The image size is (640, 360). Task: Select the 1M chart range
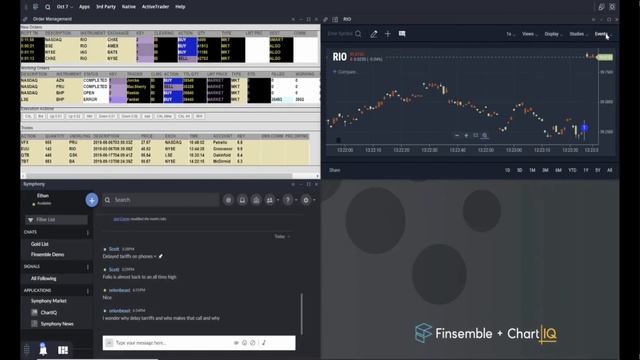[532, 170]
